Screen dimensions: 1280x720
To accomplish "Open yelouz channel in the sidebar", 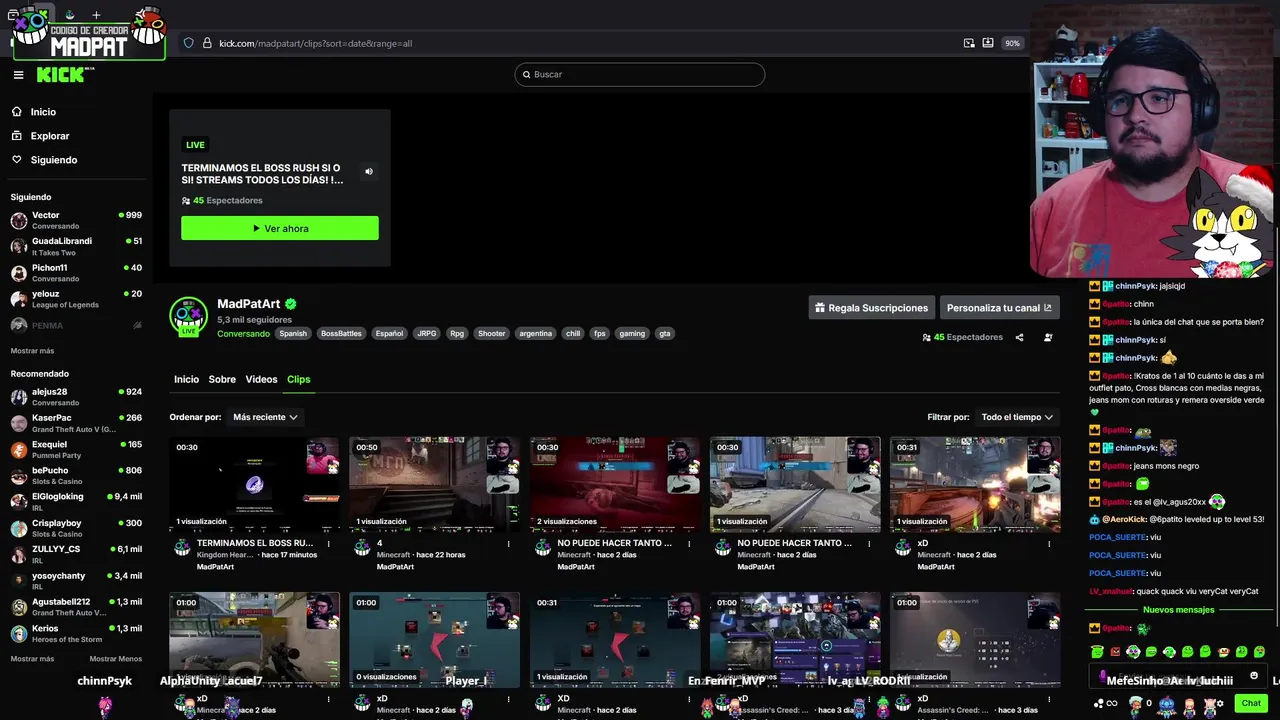I will (x=78, y=299).
